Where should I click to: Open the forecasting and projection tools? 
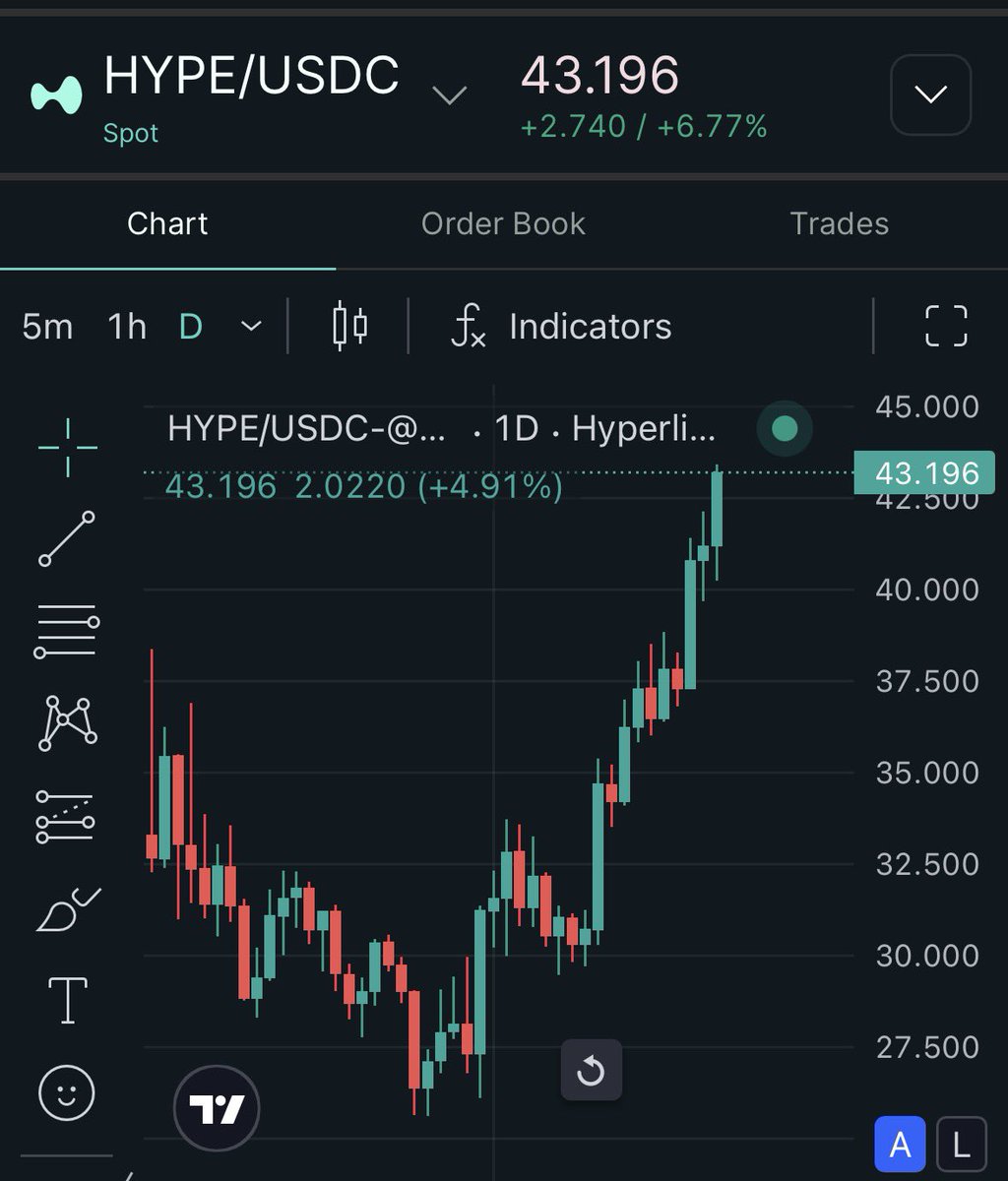65,817
